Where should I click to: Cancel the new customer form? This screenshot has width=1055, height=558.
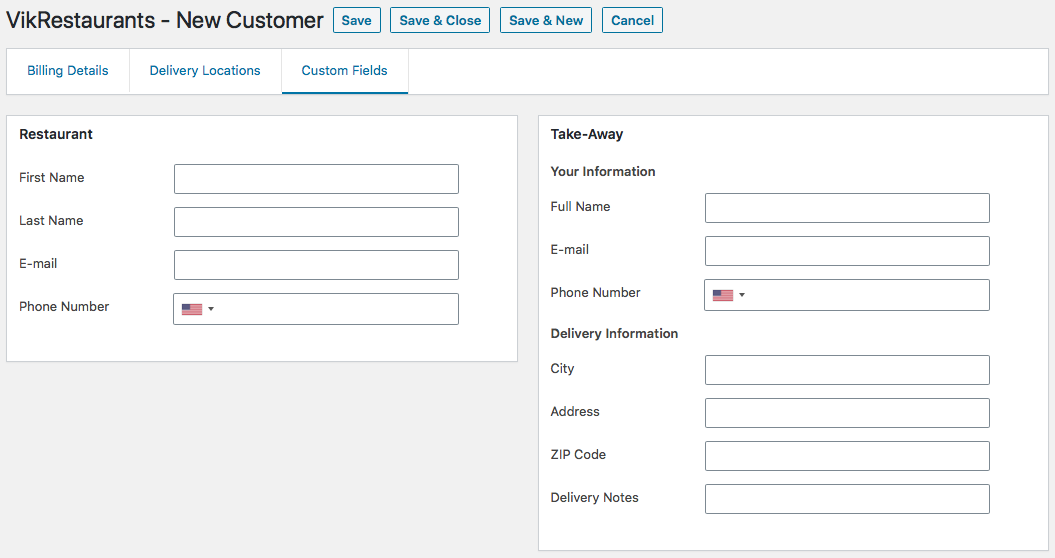click(x=632, y=20)
